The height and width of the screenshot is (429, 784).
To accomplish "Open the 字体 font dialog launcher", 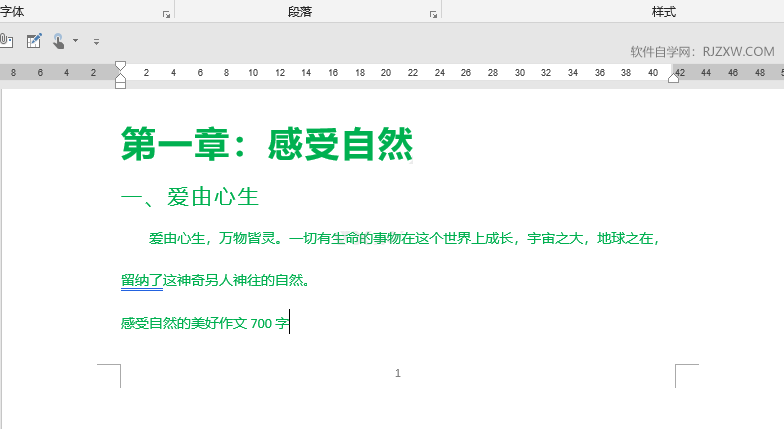I will tap(166, 15).
